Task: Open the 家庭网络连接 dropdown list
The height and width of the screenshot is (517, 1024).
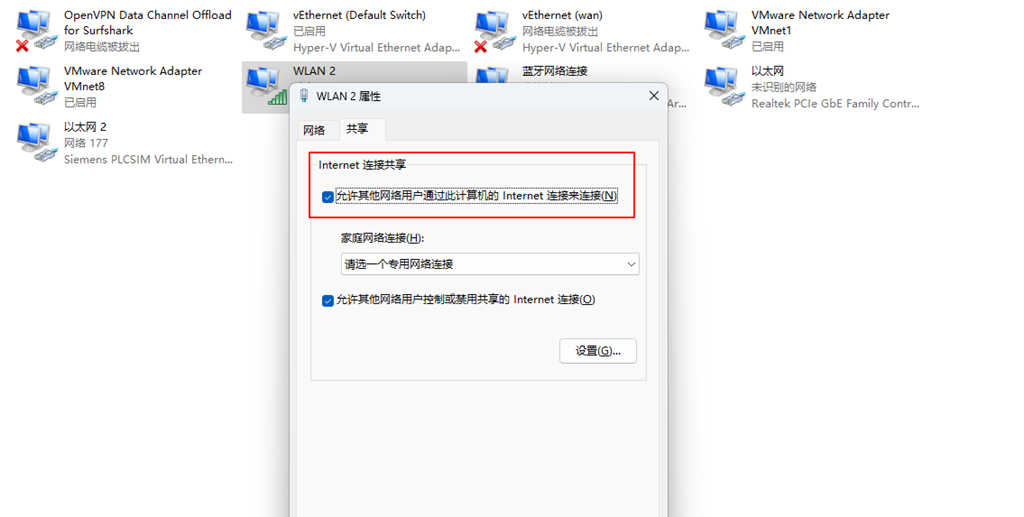Action: pos(490,264)
